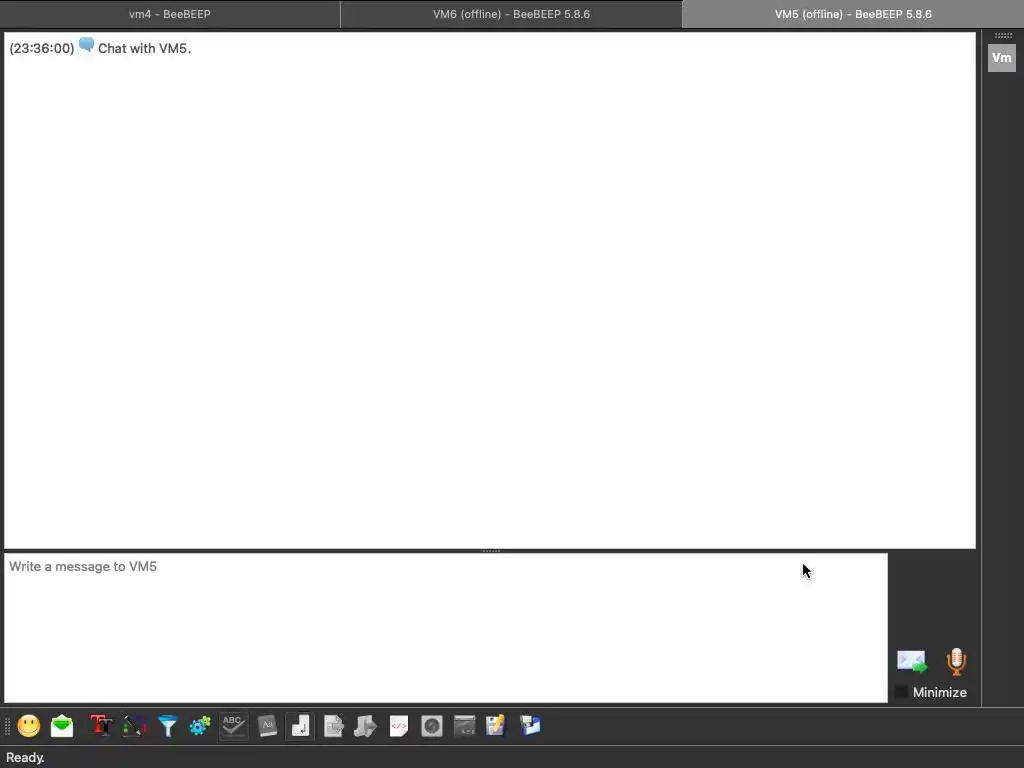
Task: Click the gray window screenshot icon
Action: pos(464,726)
